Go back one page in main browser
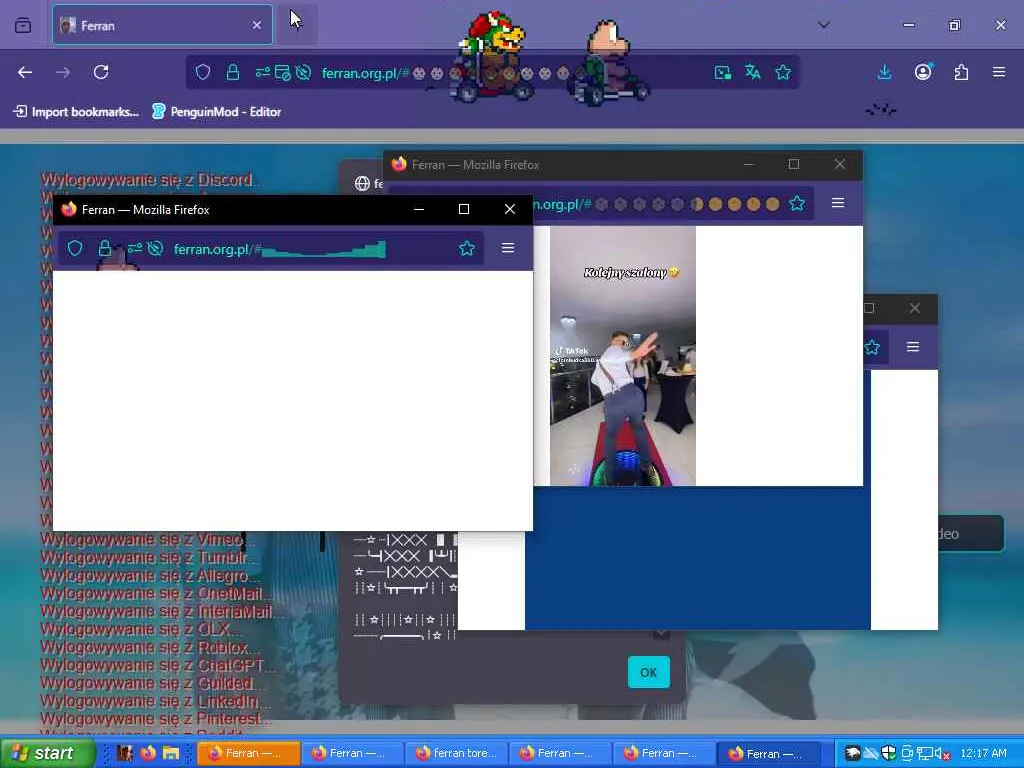Screen dimensions: 1024x768 25,72
